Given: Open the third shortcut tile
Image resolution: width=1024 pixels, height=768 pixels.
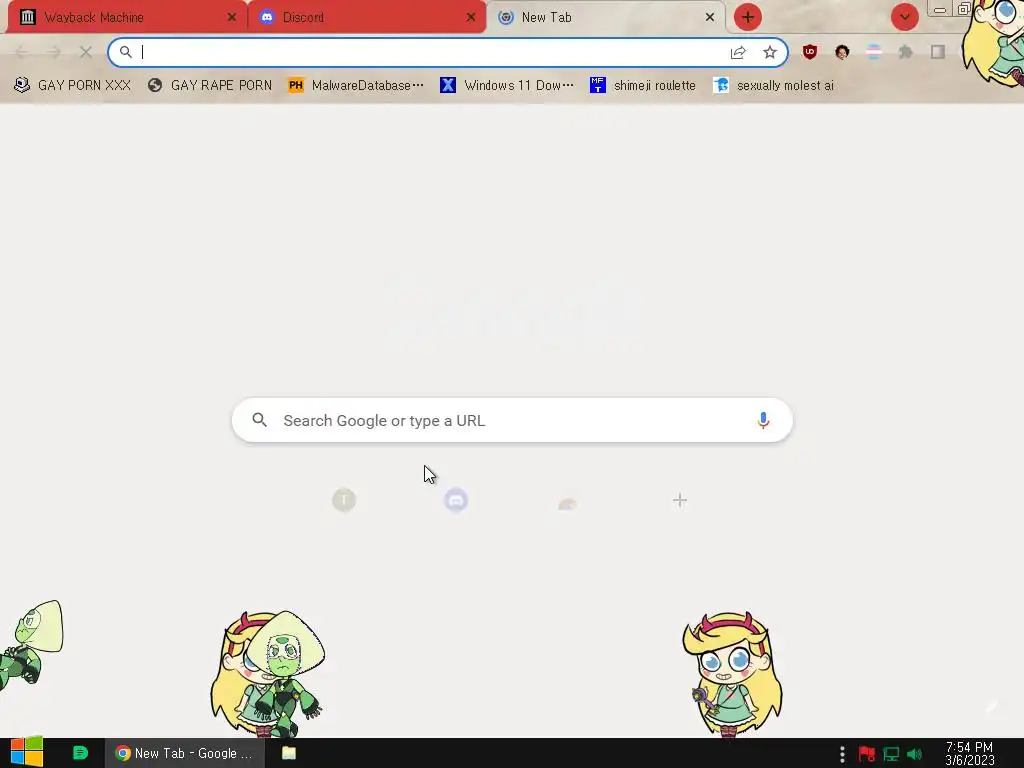Looking at the screenshot, I should click(568, 502).
